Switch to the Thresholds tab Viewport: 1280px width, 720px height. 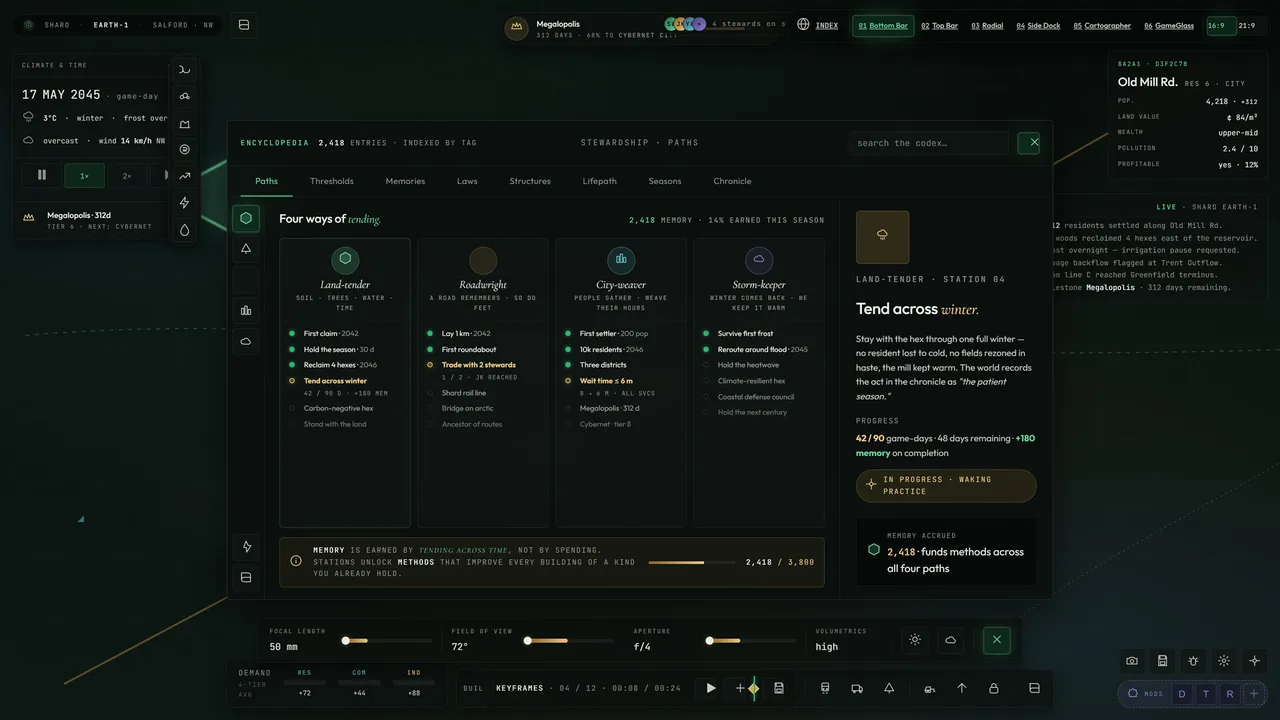332,181
